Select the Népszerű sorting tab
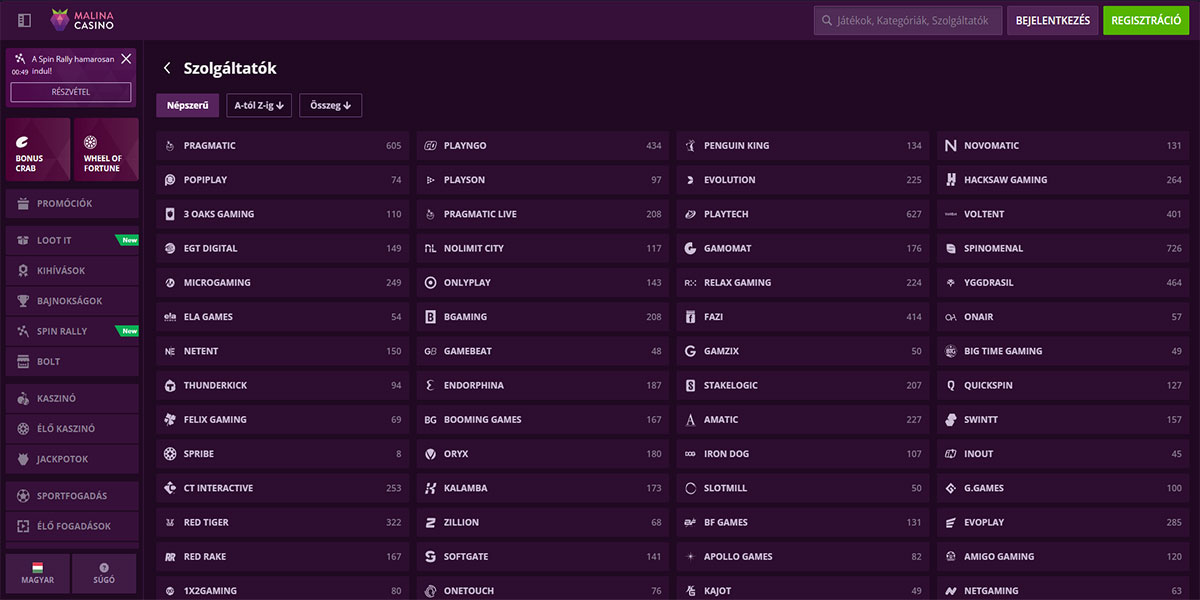This screenshot has width=1200, height=600. (187, 105)
